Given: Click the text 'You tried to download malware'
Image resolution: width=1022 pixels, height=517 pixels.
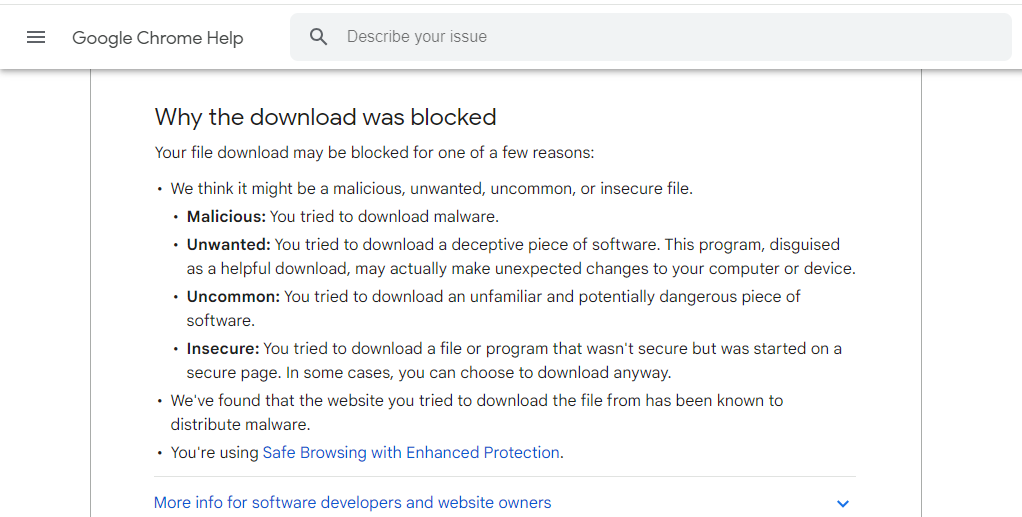Looking at the screenshot, I should pyautogui.click(x=384, y=216).
